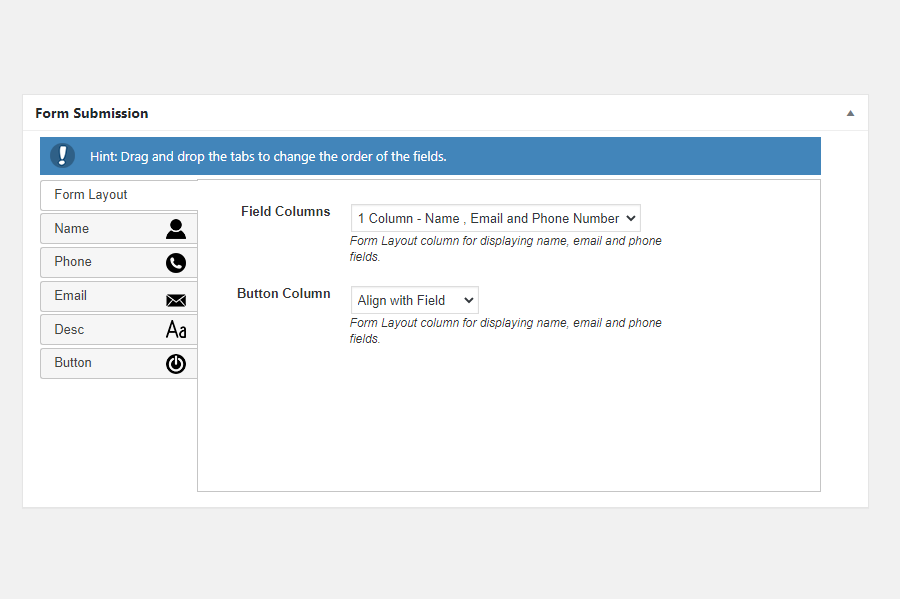This screenshot has height=599, width=900.
Task: Click the person icon on Name tab
Action: (x=176, y=229)
